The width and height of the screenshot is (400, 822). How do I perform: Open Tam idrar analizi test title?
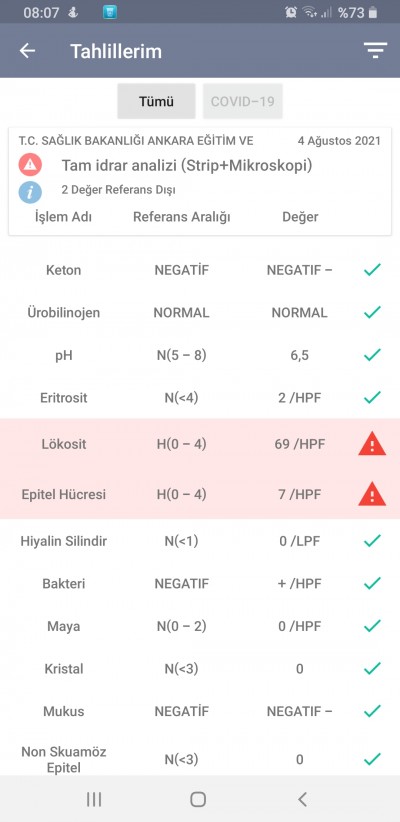click(187, 166)
